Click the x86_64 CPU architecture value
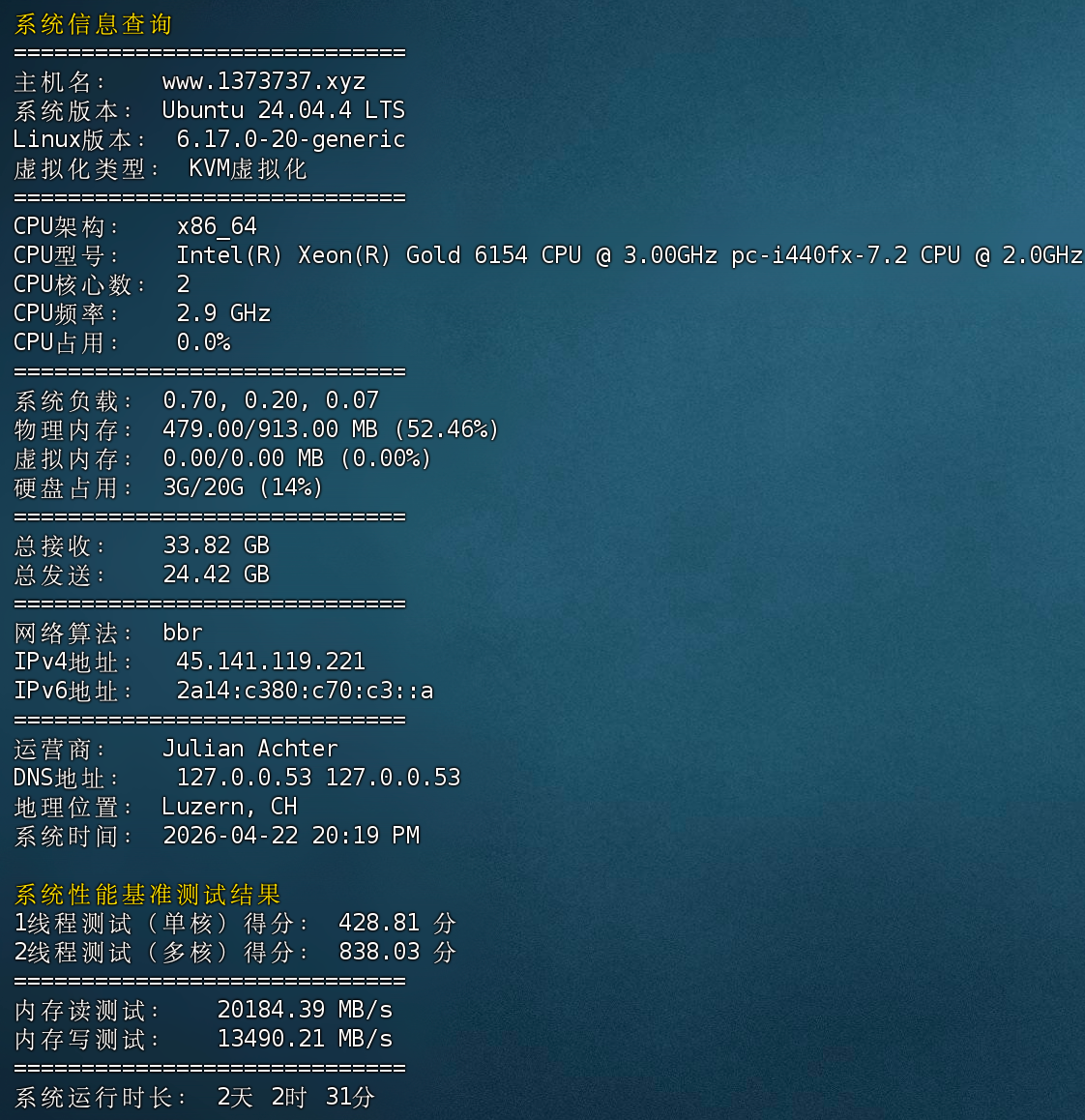 (217, 226)
